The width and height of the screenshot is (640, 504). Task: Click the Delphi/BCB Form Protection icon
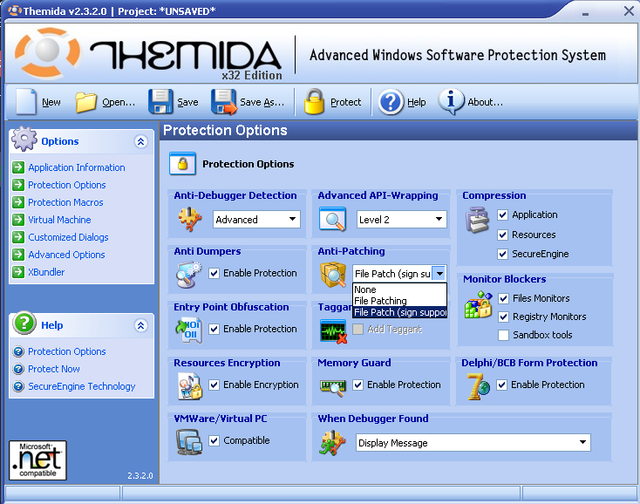[478, 386]
